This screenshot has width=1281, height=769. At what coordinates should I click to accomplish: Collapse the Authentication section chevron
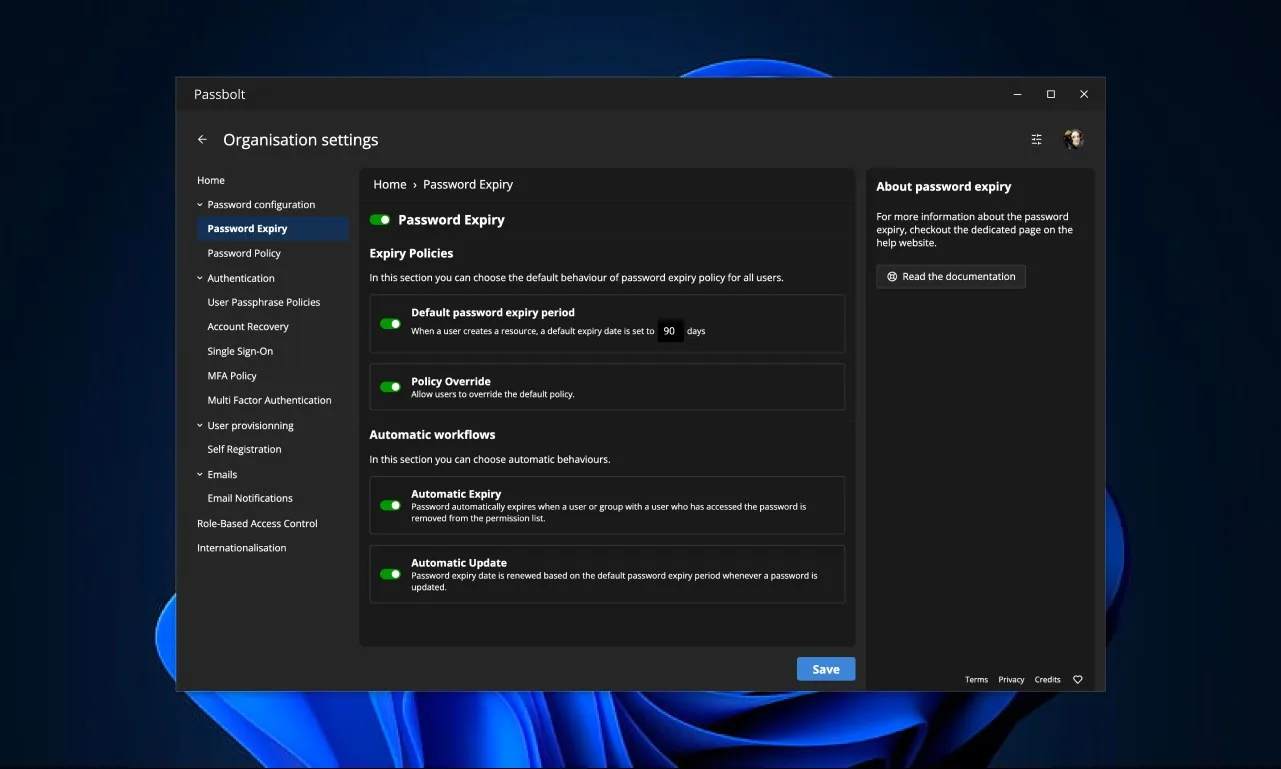tap(200, 279)
